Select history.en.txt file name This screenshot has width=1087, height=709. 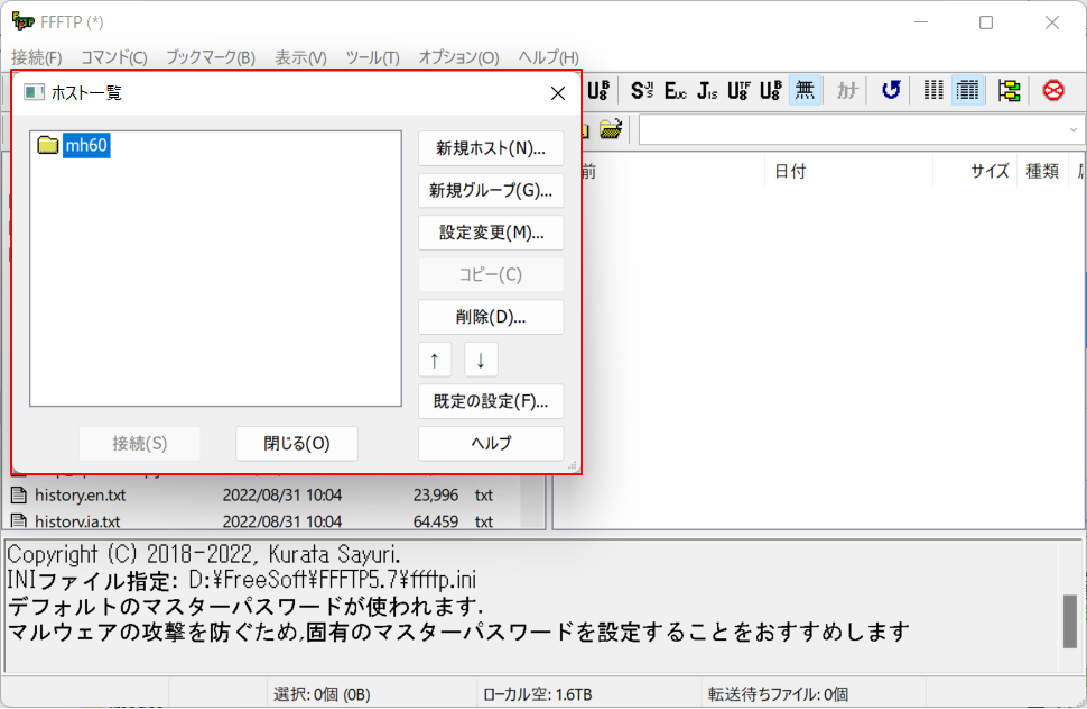[80, 495]
